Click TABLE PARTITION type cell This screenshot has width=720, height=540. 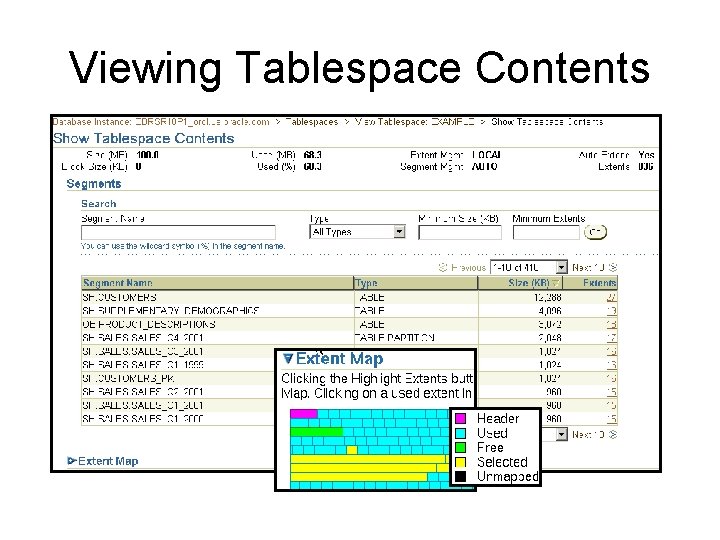tap(394, 338)
